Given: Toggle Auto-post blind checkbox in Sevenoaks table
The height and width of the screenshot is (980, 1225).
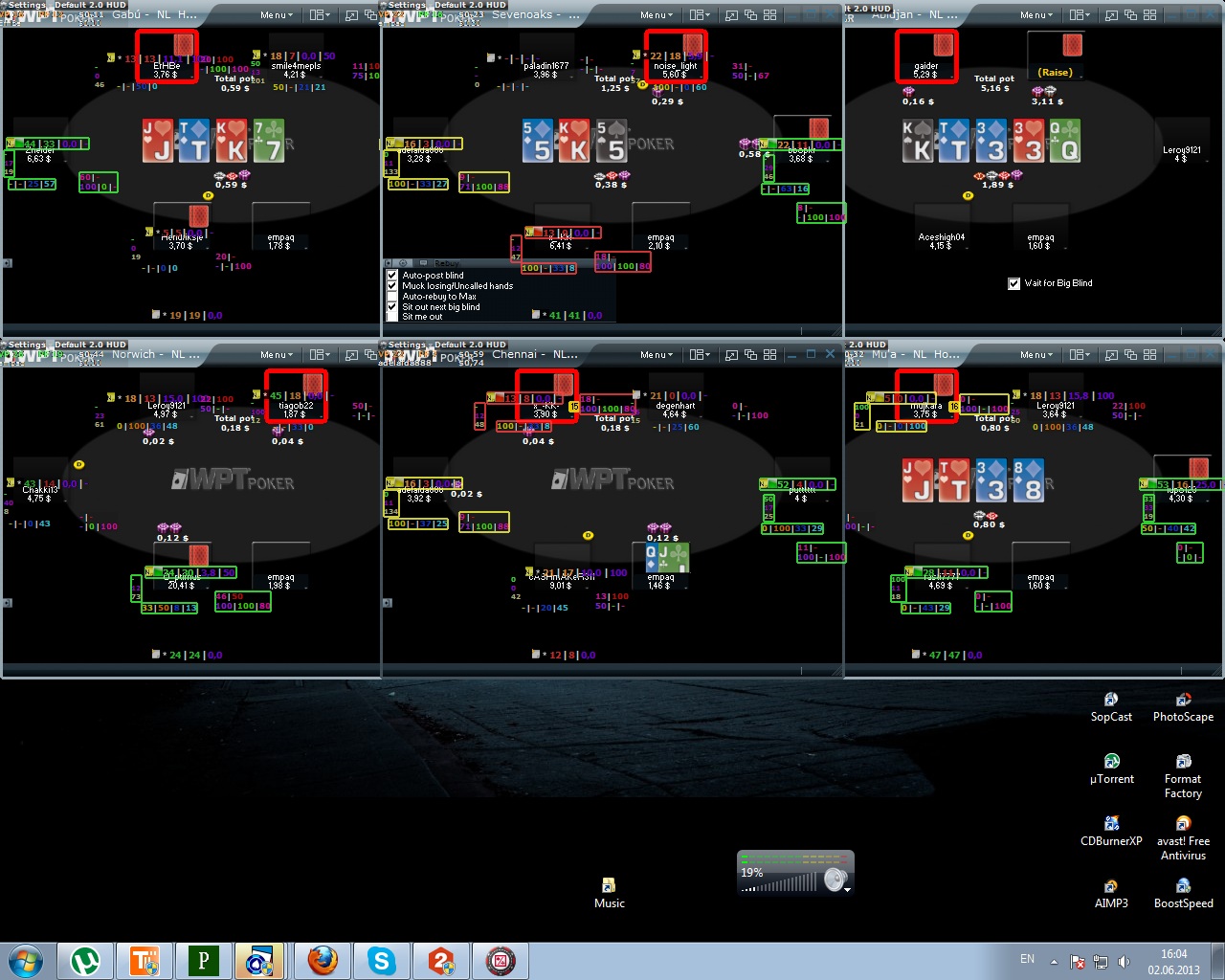Looking at the screenshot, I should (391, 275).
